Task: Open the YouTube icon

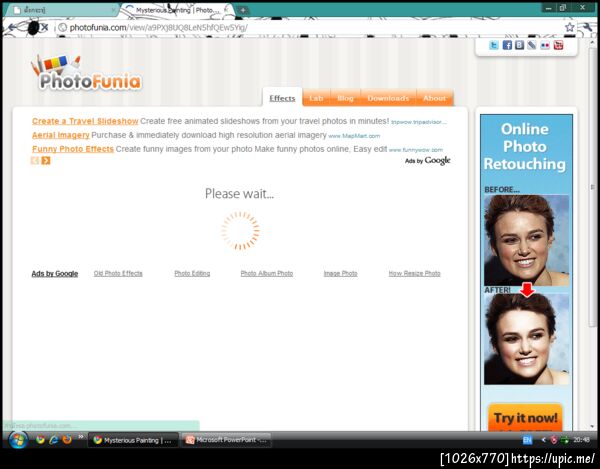Action: pyautogui.click(x=558, y=46)
